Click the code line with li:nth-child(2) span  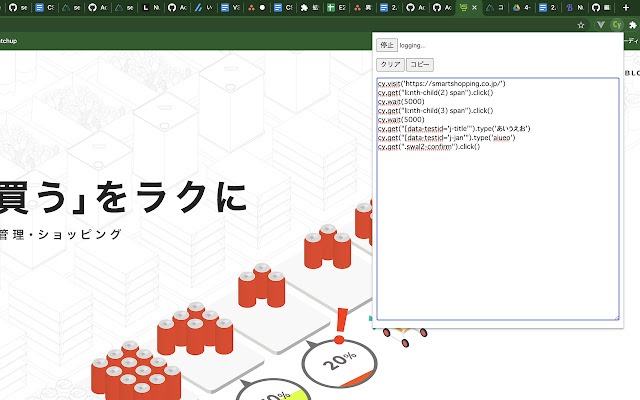(x=435, y=93)
